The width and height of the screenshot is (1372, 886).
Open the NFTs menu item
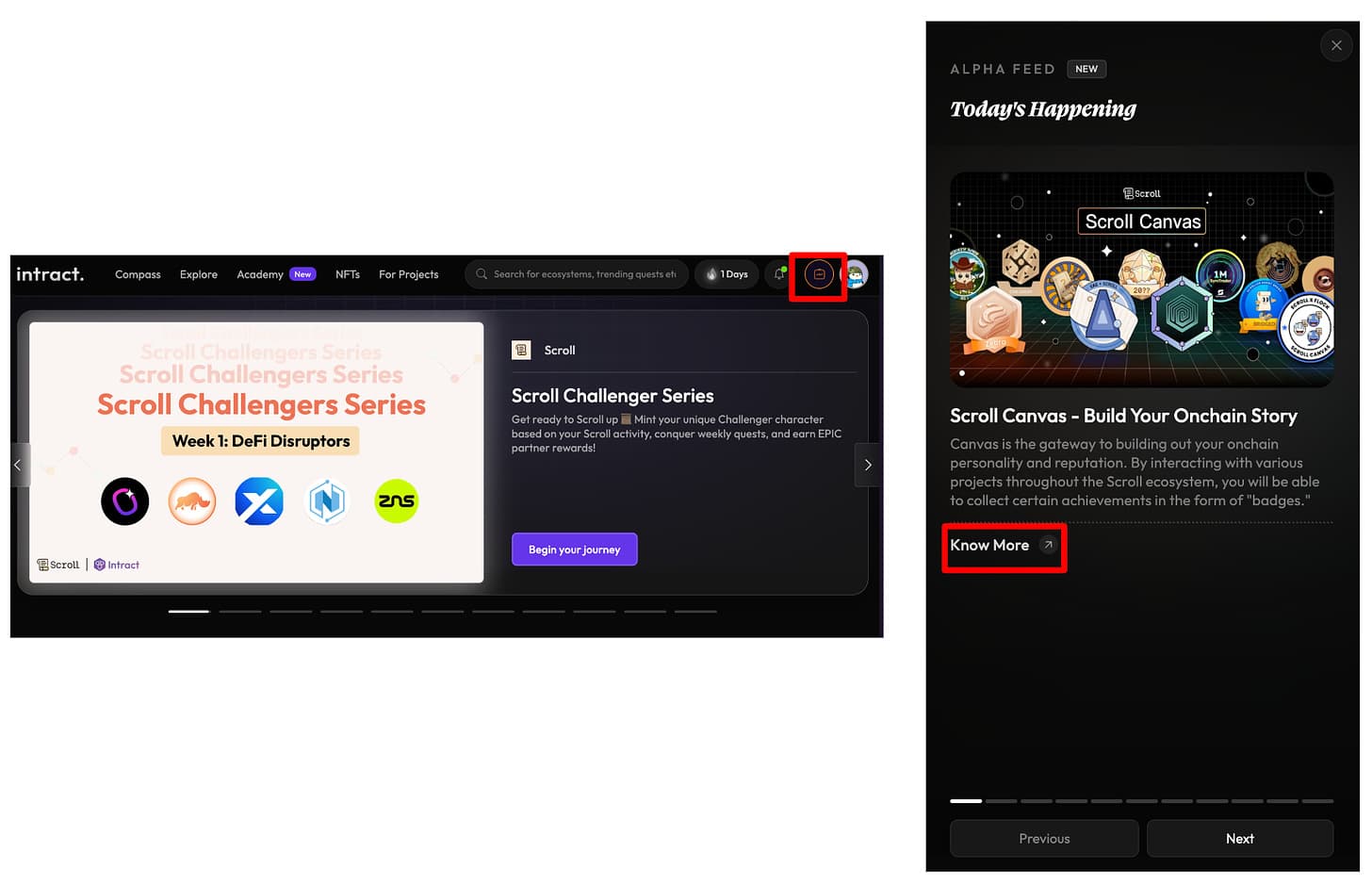point(348,274)
